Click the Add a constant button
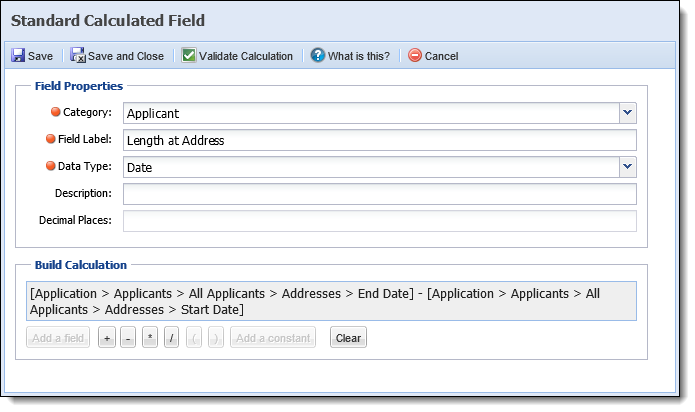This screenshot has width=695, height=412. 273,338
